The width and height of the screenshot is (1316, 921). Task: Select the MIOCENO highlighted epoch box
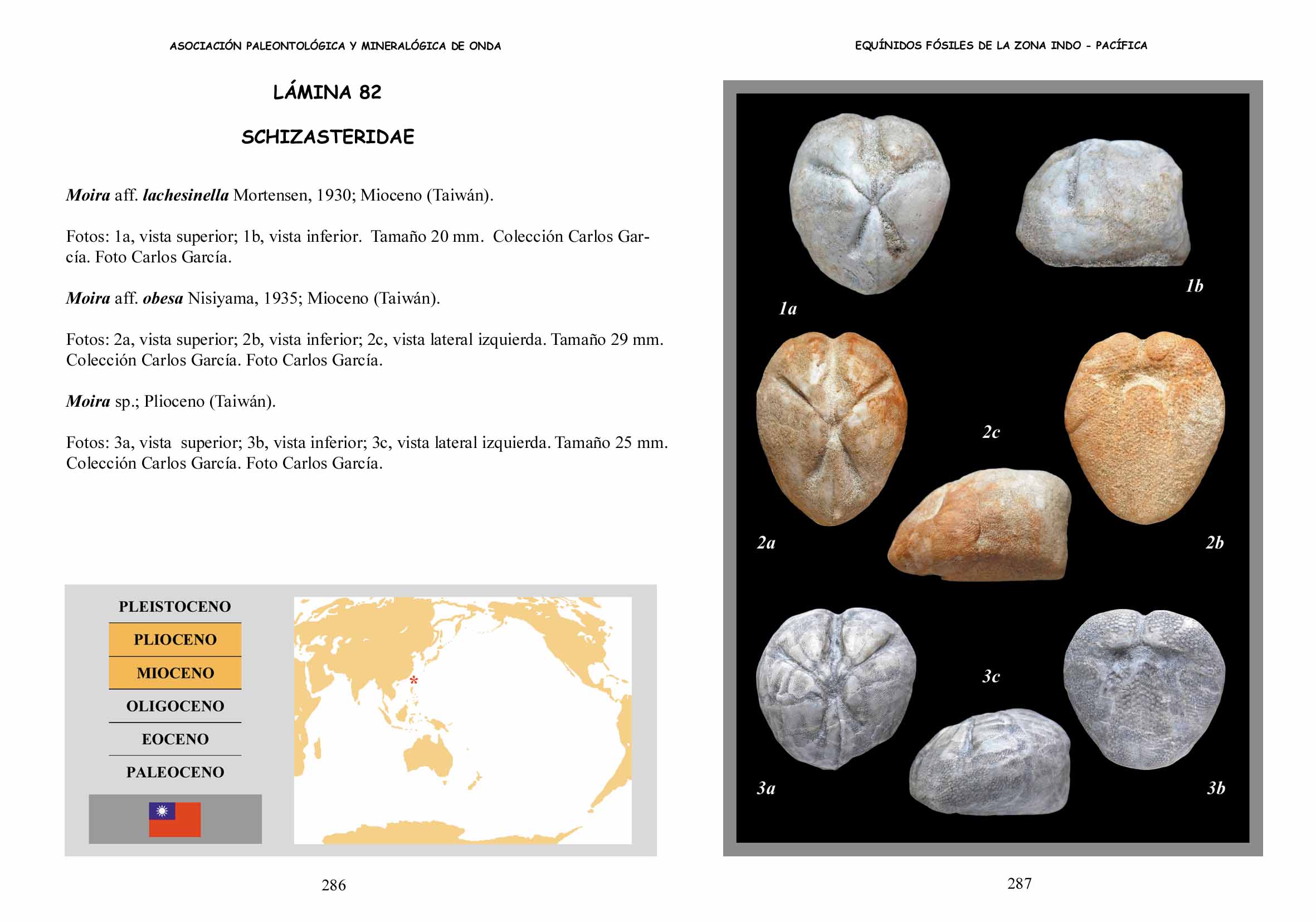[175, 673]
